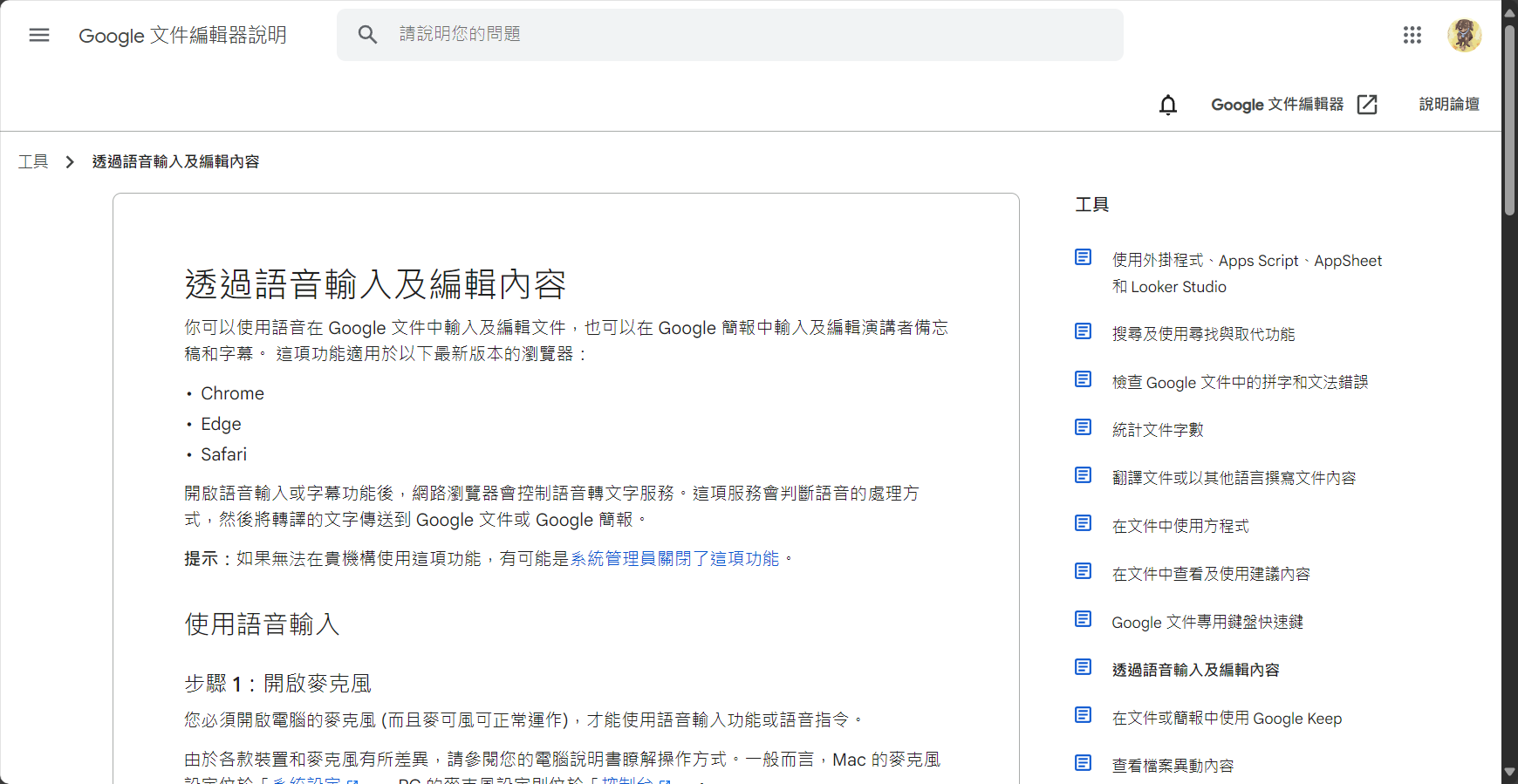This screenshot has height=784, width=1518.
Task: Open Google 文件編輯器 link in header
Action: (1277, 105)
